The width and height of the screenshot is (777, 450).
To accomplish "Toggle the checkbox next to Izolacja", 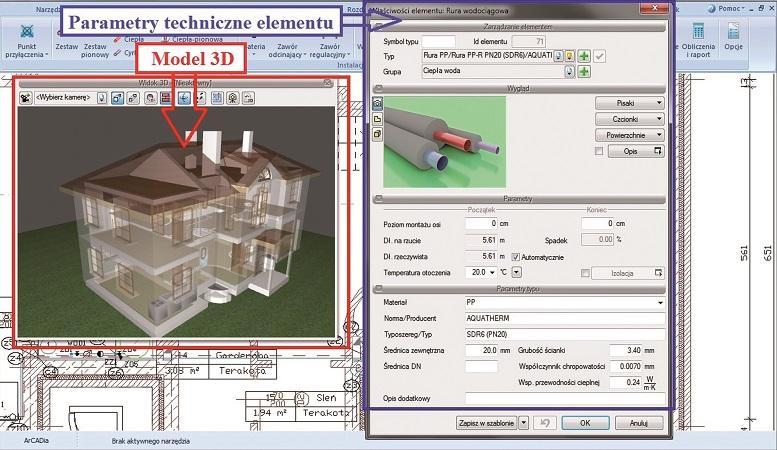I will [x=585, y=273].
